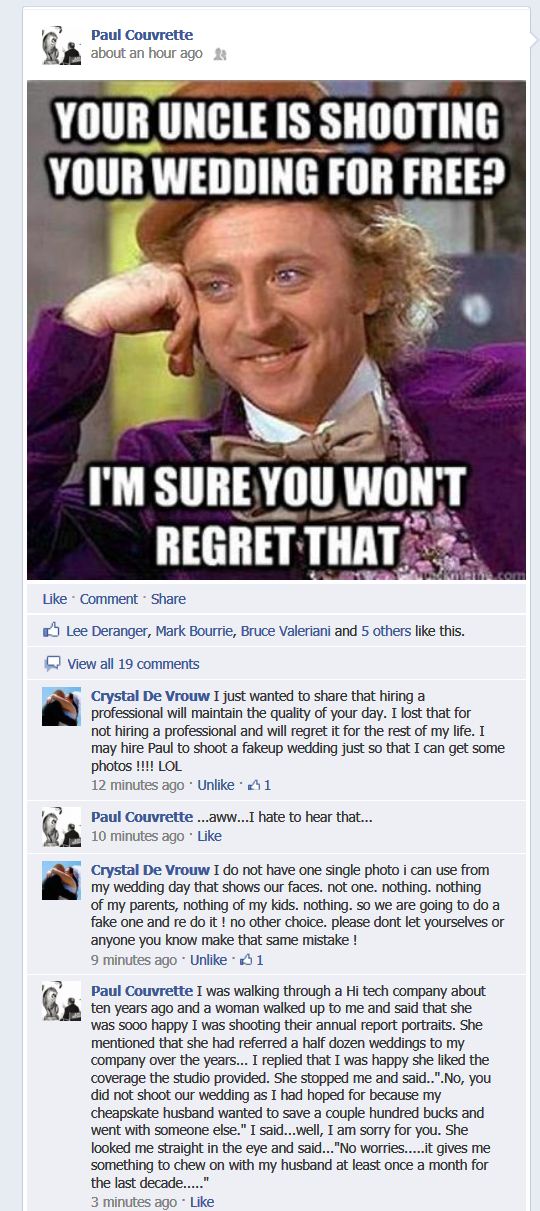The height and width of the screenshot is (1211, 540).
Task: Click the comment bubble icon beside View all comments
Action: click(x=52, y=664)
